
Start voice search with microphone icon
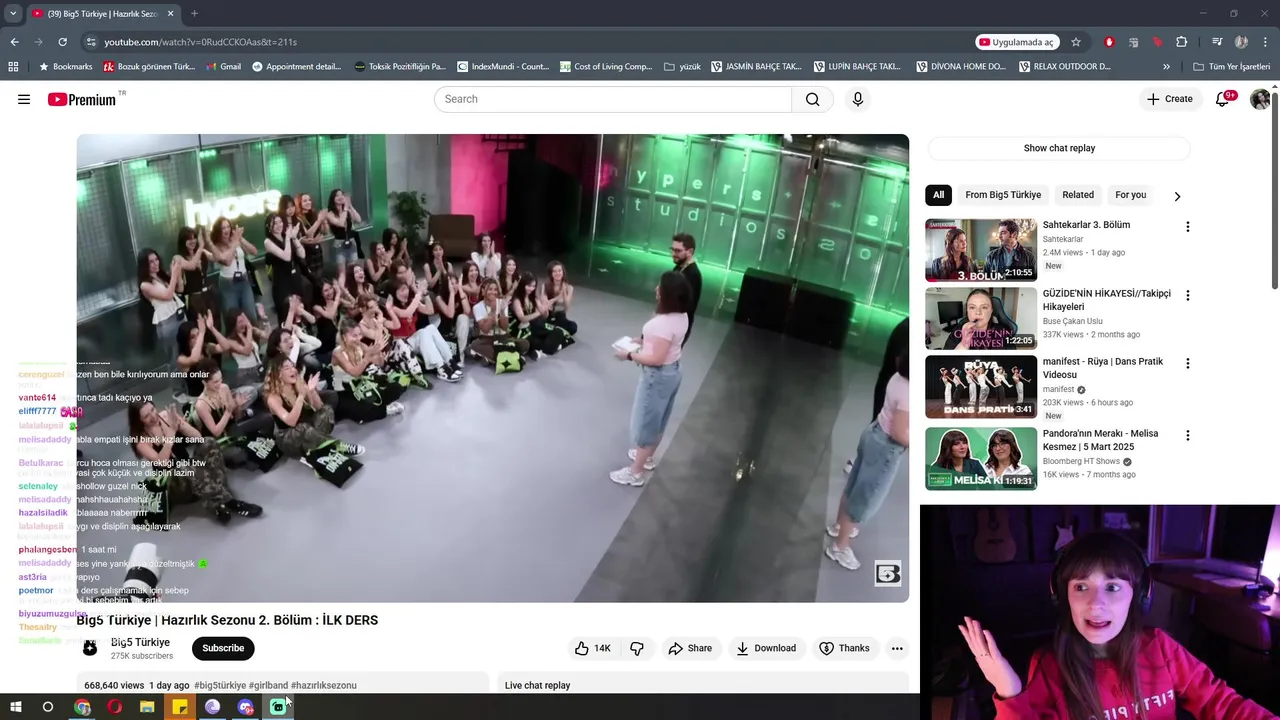(x=857, y=99)
